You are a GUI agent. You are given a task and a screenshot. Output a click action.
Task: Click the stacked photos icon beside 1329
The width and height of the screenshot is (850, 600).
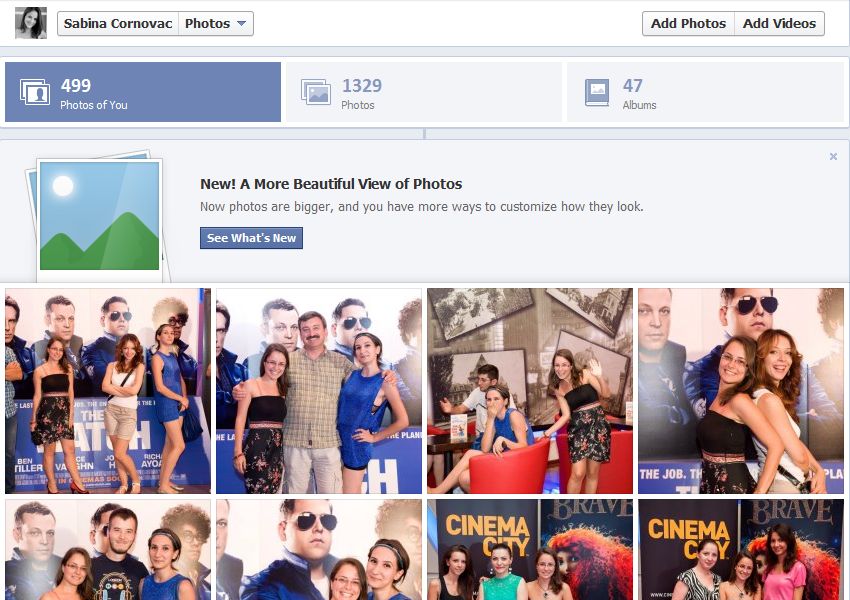[316, 92]
